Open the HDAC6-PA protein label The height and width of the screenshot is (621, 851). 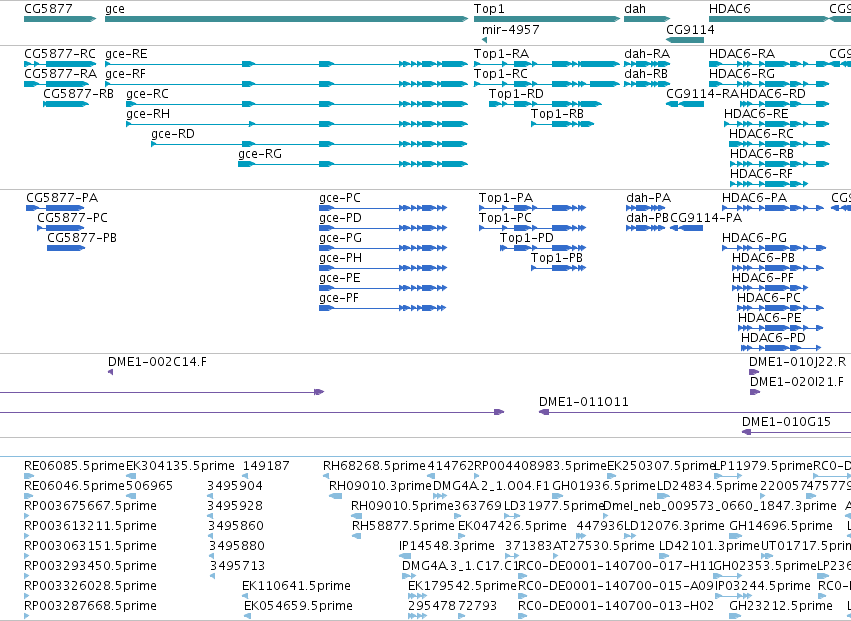(x=754, y=198)
